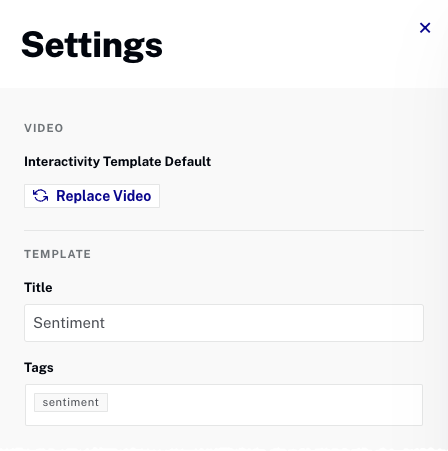The height and width of the screenshot is (451, 448).
Task: Click the TEMPLATE section label
Action: point(57,254)
